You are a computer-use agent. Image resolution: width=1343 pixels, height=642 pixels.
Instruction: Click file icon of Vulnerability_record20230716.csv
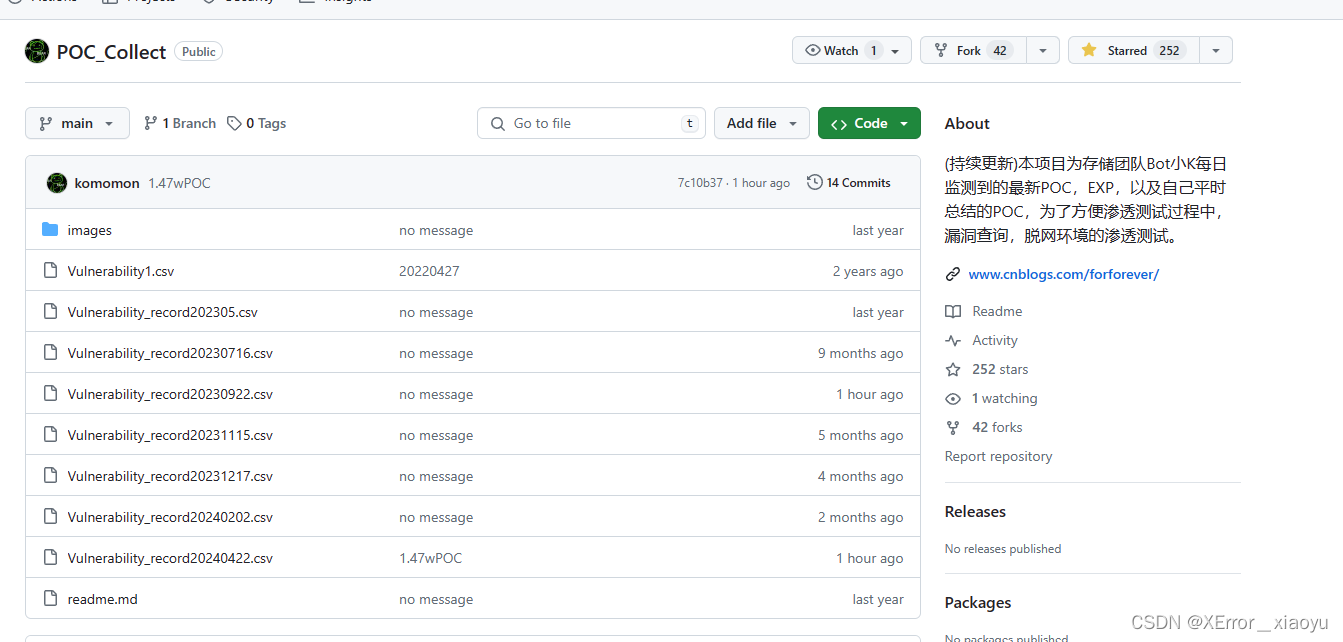pos(50,353)
